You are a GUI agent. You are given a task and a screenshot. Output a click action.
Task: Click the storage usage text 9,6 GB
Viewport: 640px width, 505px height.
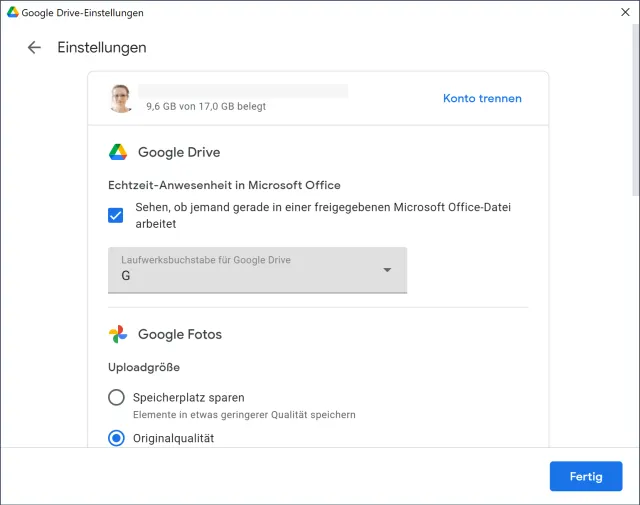[x=206, y=105]
